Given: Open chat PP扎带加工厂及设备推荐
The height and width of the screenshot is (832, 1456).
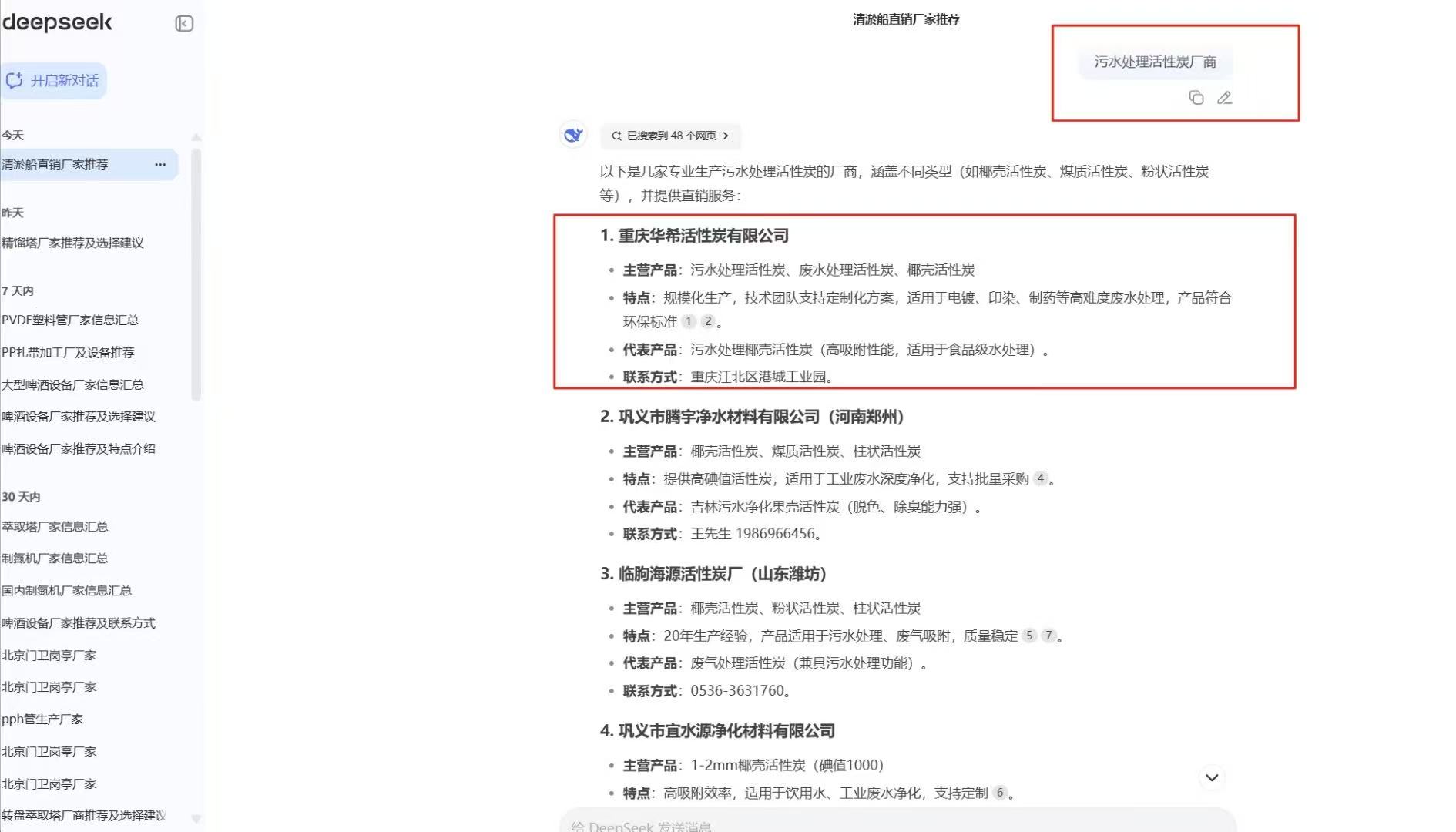Looking at the screenshot, I should click(x=68, y=353).
